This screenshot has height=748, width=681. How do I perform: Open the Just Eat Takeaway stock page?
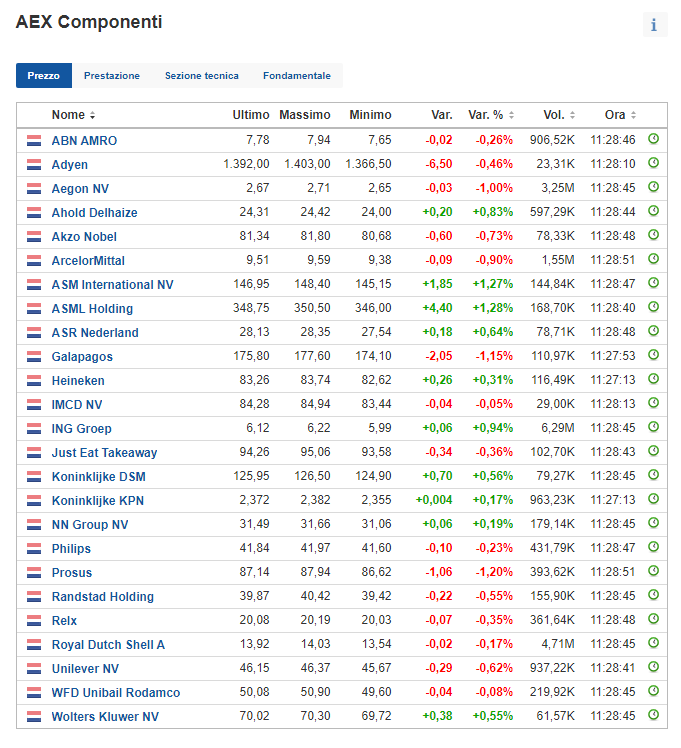(104, 453)
